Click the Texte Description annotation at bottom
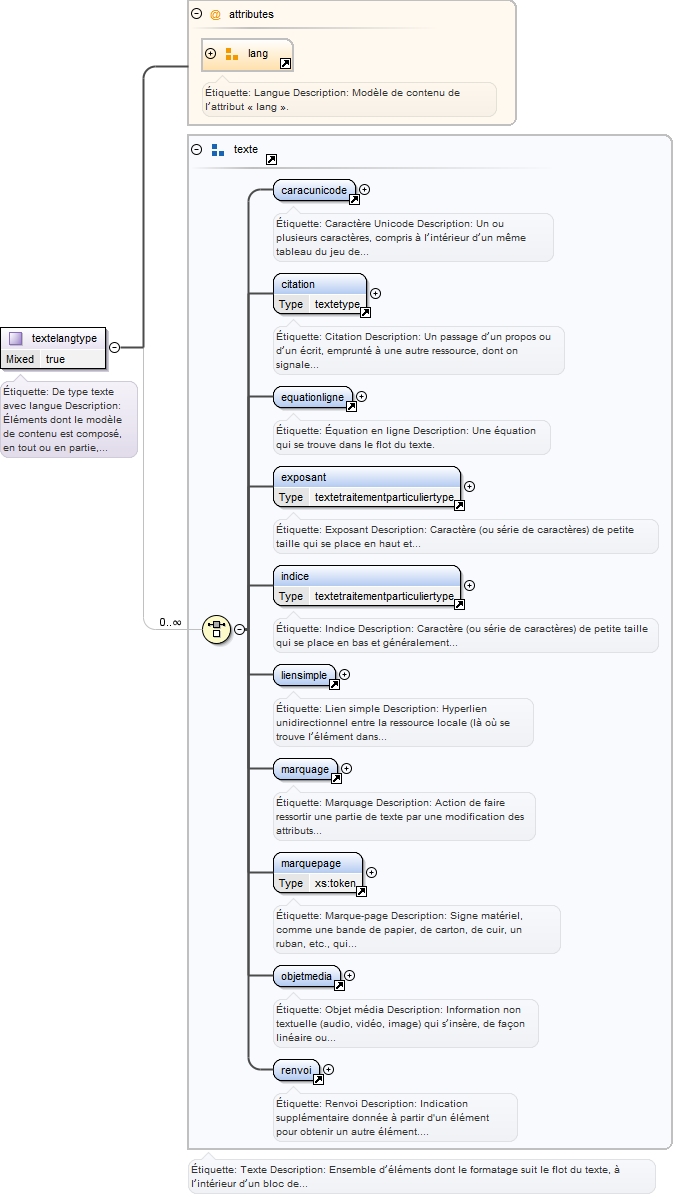Image resolution: width=674 pixels, height=1197 pixels. [x=421, y=1176]
